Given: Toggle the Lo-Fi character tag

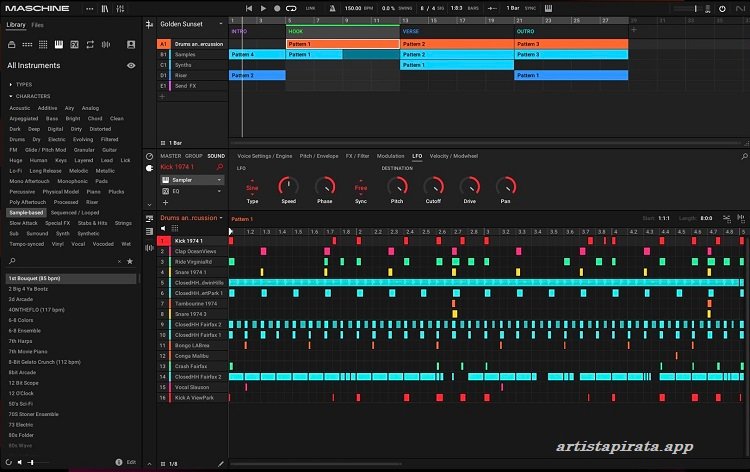Looking at the screenshot, I should [16, 171].
